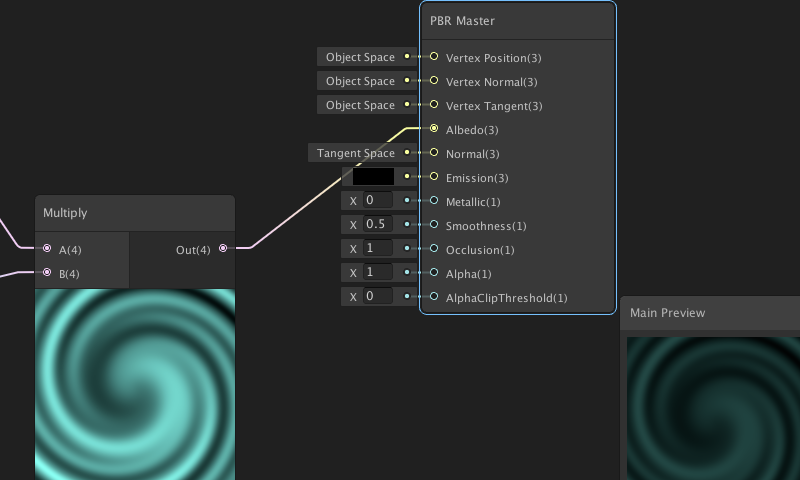This screenshot has width=800, height=480.
Task: Open Object Space dropdown for Vertex Position
Action: [366, 57]
